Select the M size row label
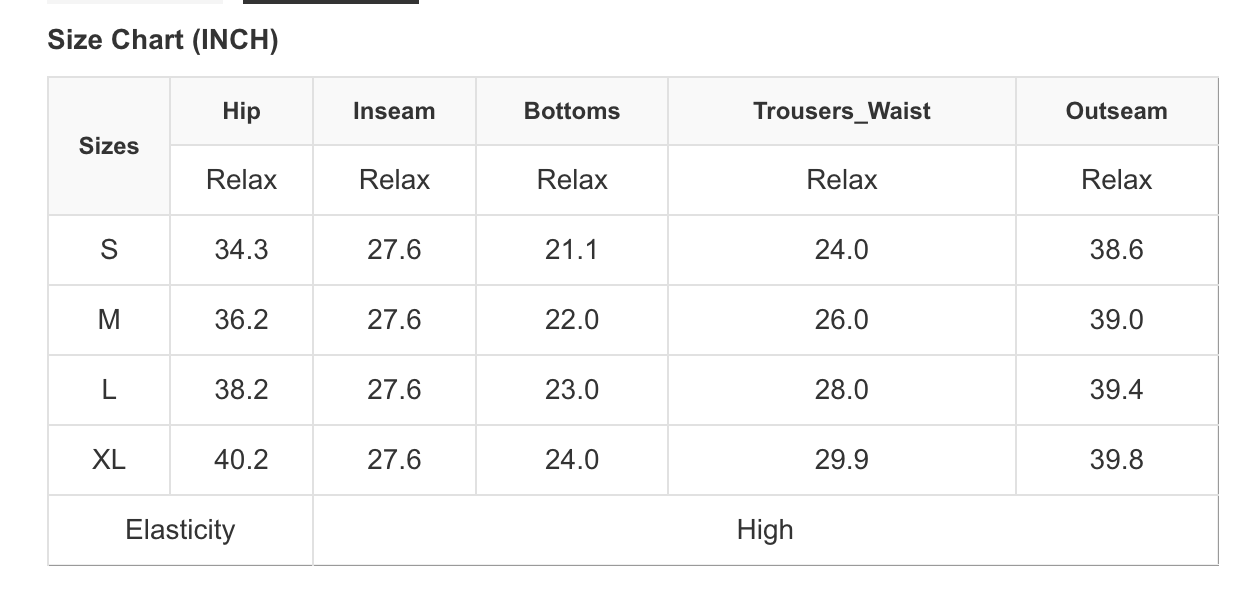Viewport: 1238px width, 596px height. pos(109,320)
